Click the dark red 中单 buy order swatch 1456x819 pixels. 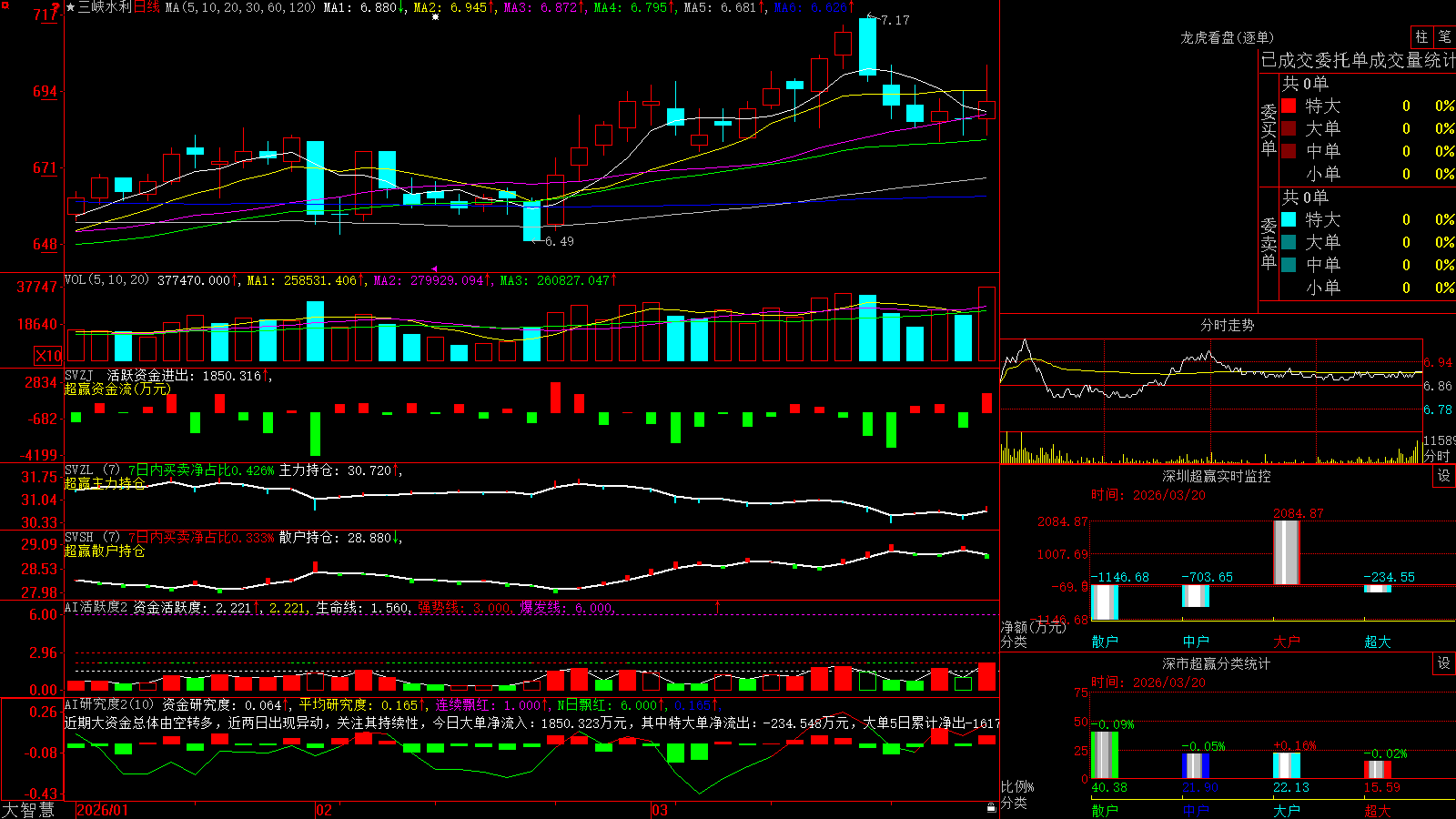(x=1289, y=151)
